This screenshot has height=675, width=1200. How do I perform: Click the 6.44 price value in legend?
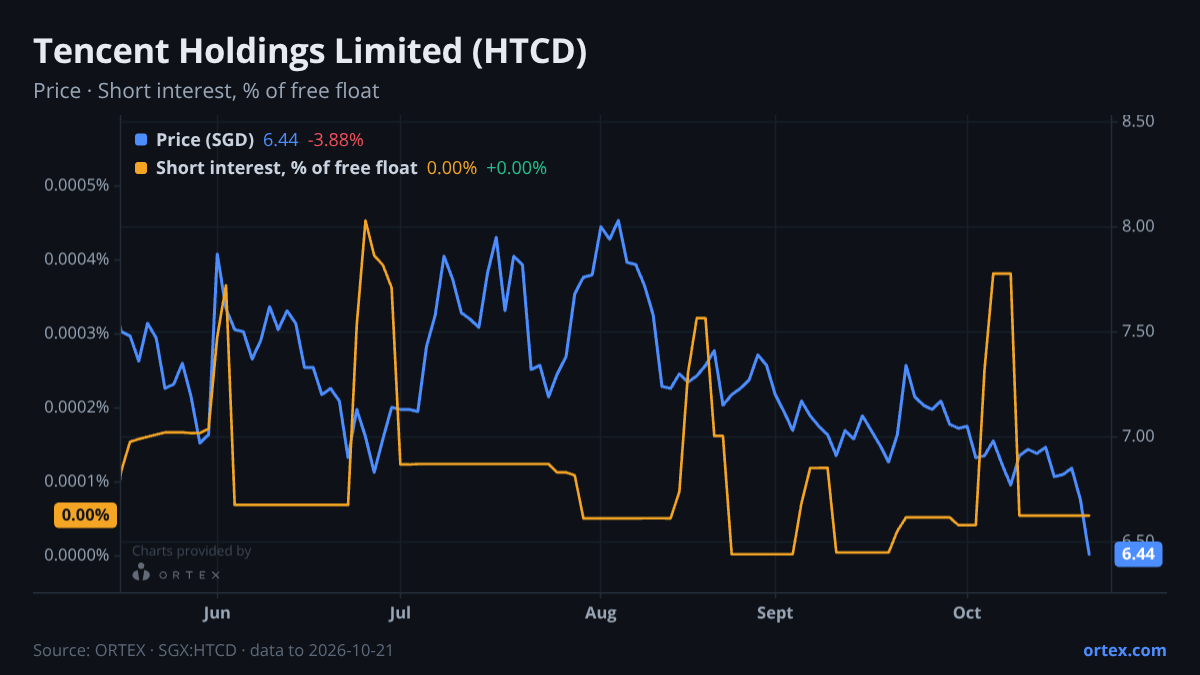(x=281, y=140)
